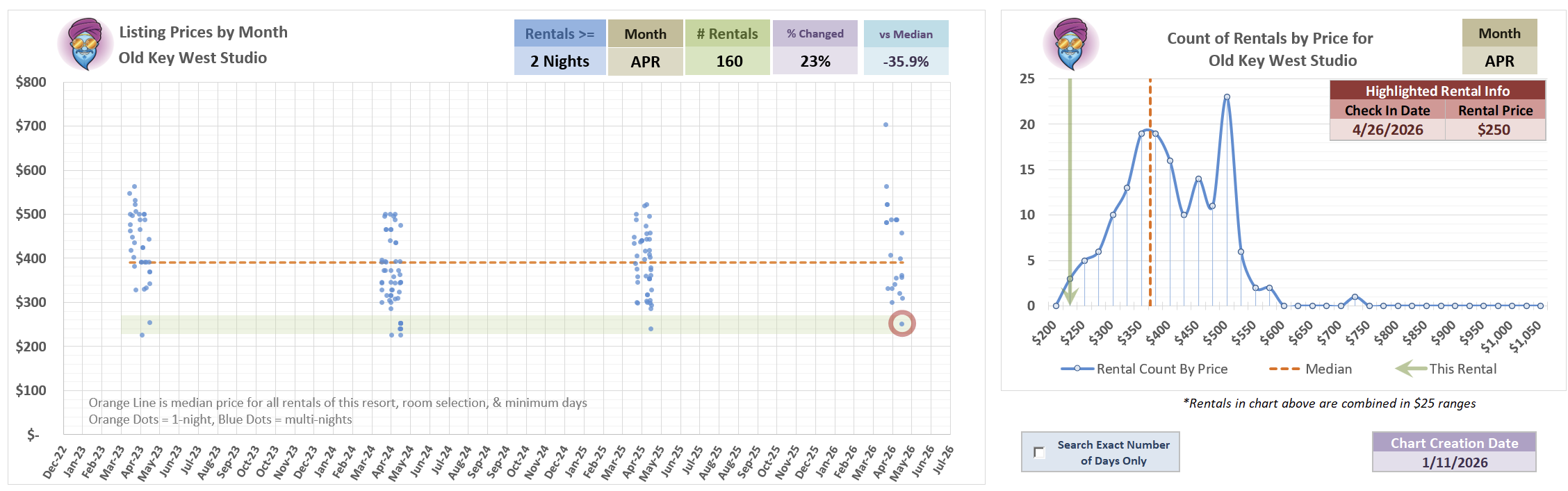Click the genie mascot icon beside Count of Rentals

[1070, 44]
